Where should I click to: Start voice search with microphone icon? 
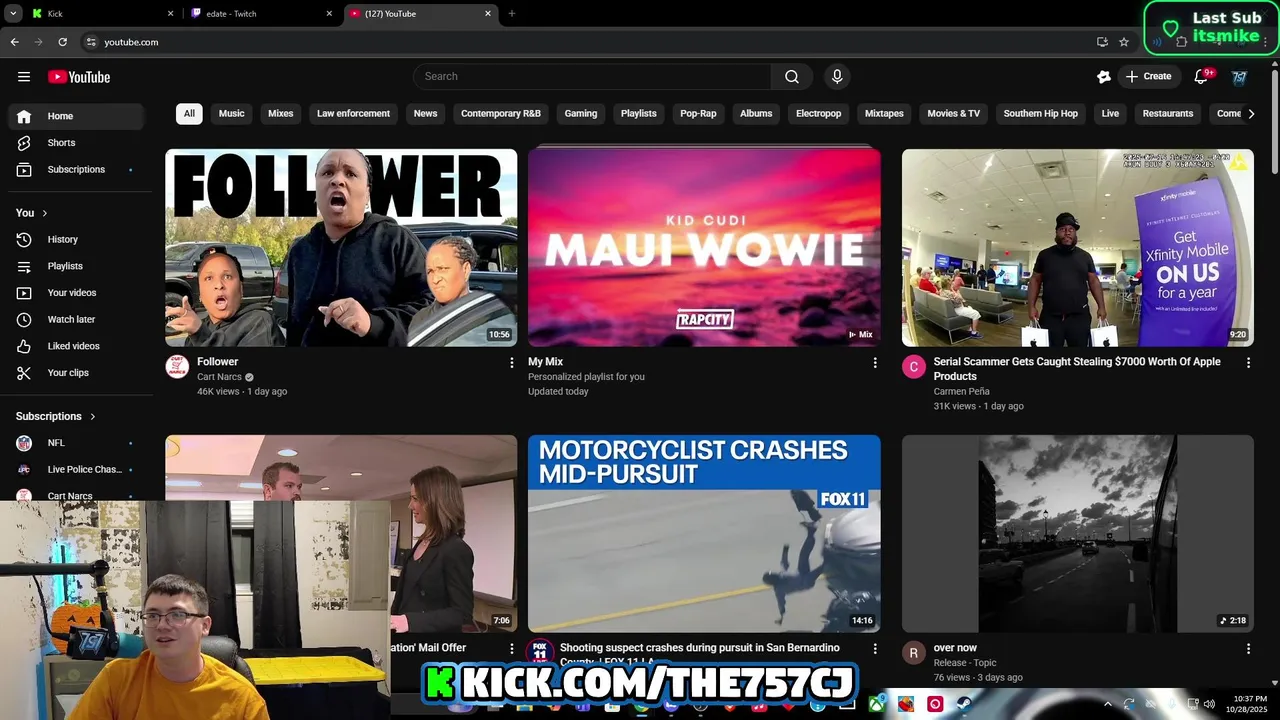[837, 77]
